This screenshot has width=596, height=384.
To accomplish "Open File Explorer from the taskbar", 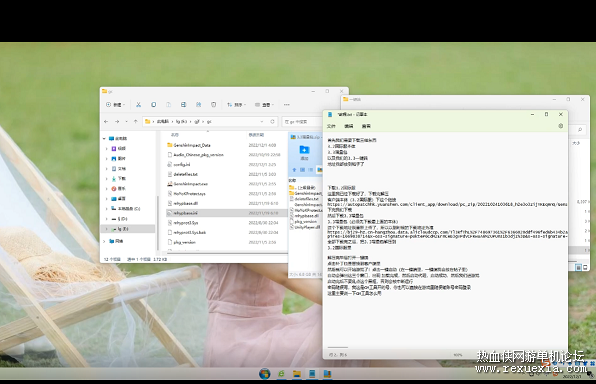I will click(x=297, y=374).
